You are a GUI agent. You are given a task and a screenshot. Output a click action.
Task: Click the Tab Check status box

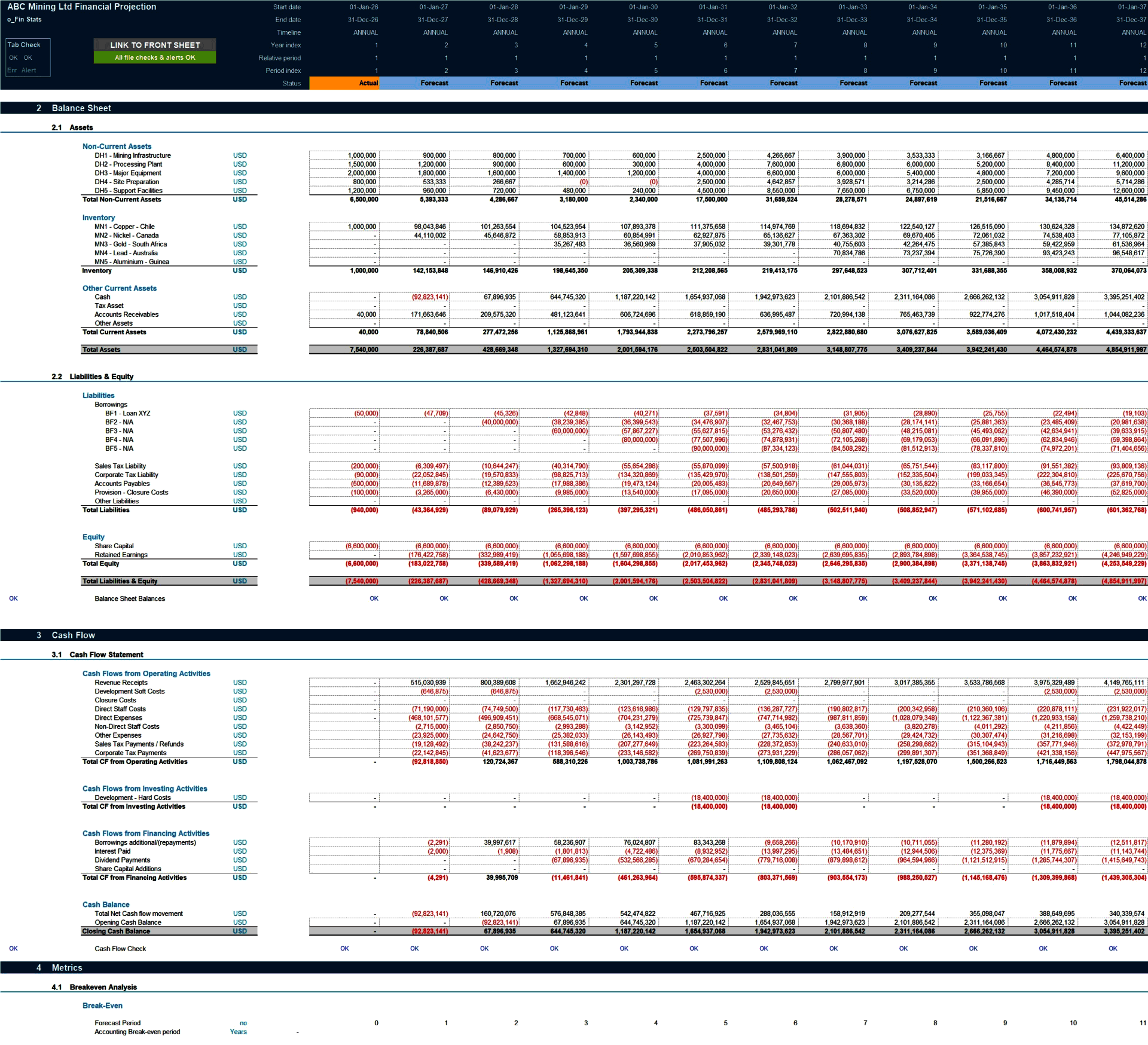point(24,44)
